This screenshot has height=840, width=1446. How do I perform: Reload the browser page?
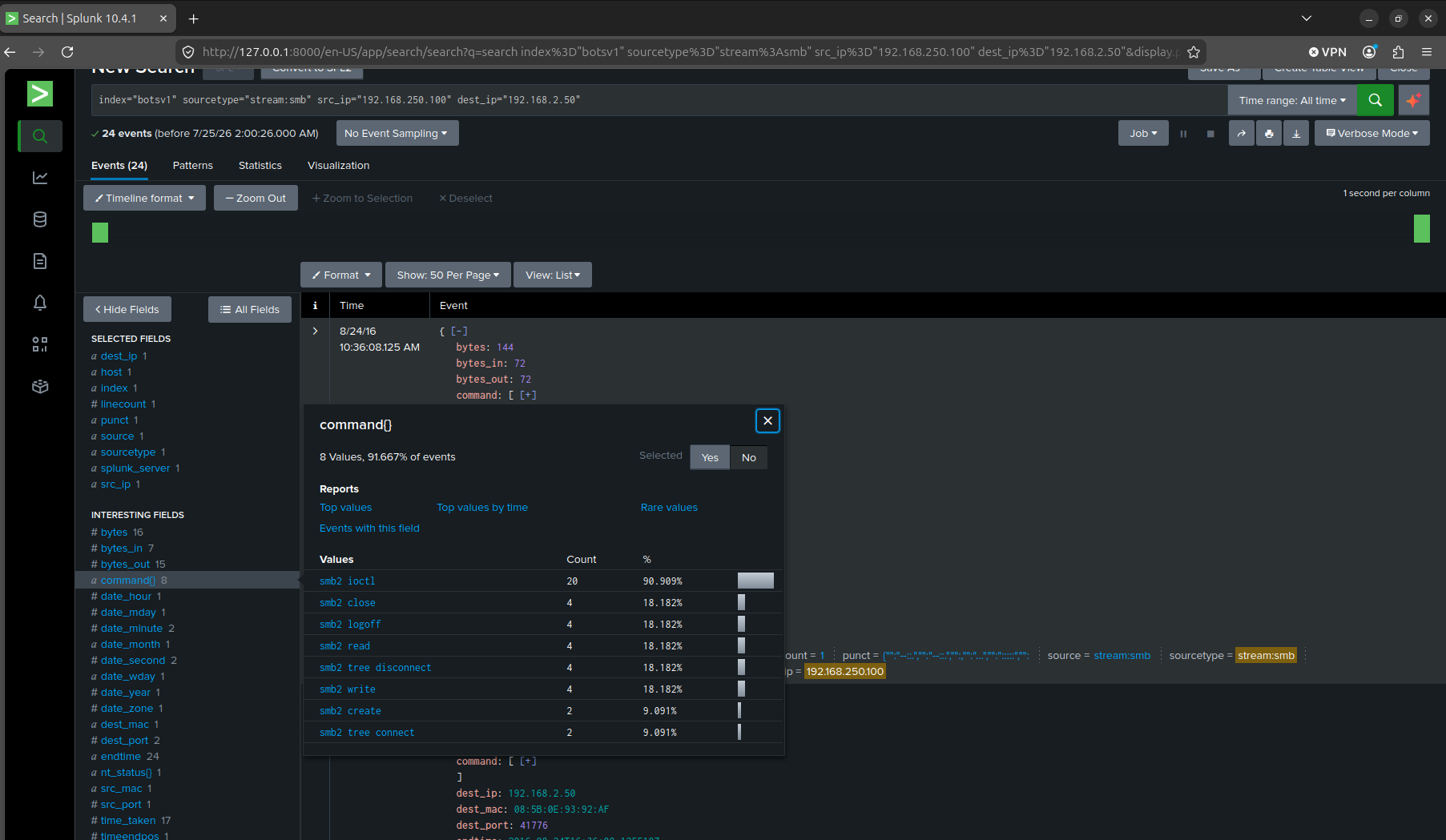[67, 52]
